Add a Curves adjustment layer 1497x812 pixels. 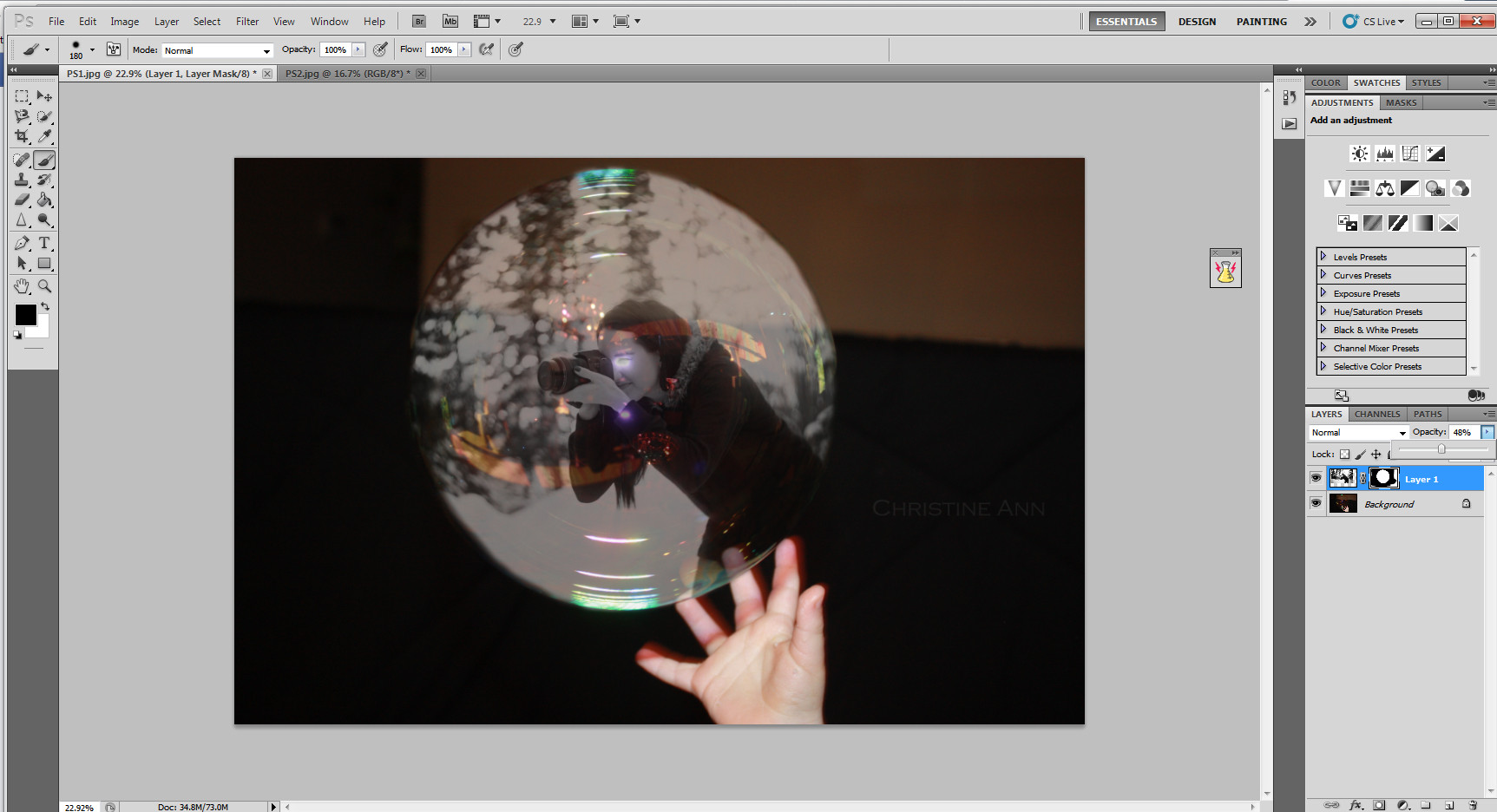[1410, 154]
